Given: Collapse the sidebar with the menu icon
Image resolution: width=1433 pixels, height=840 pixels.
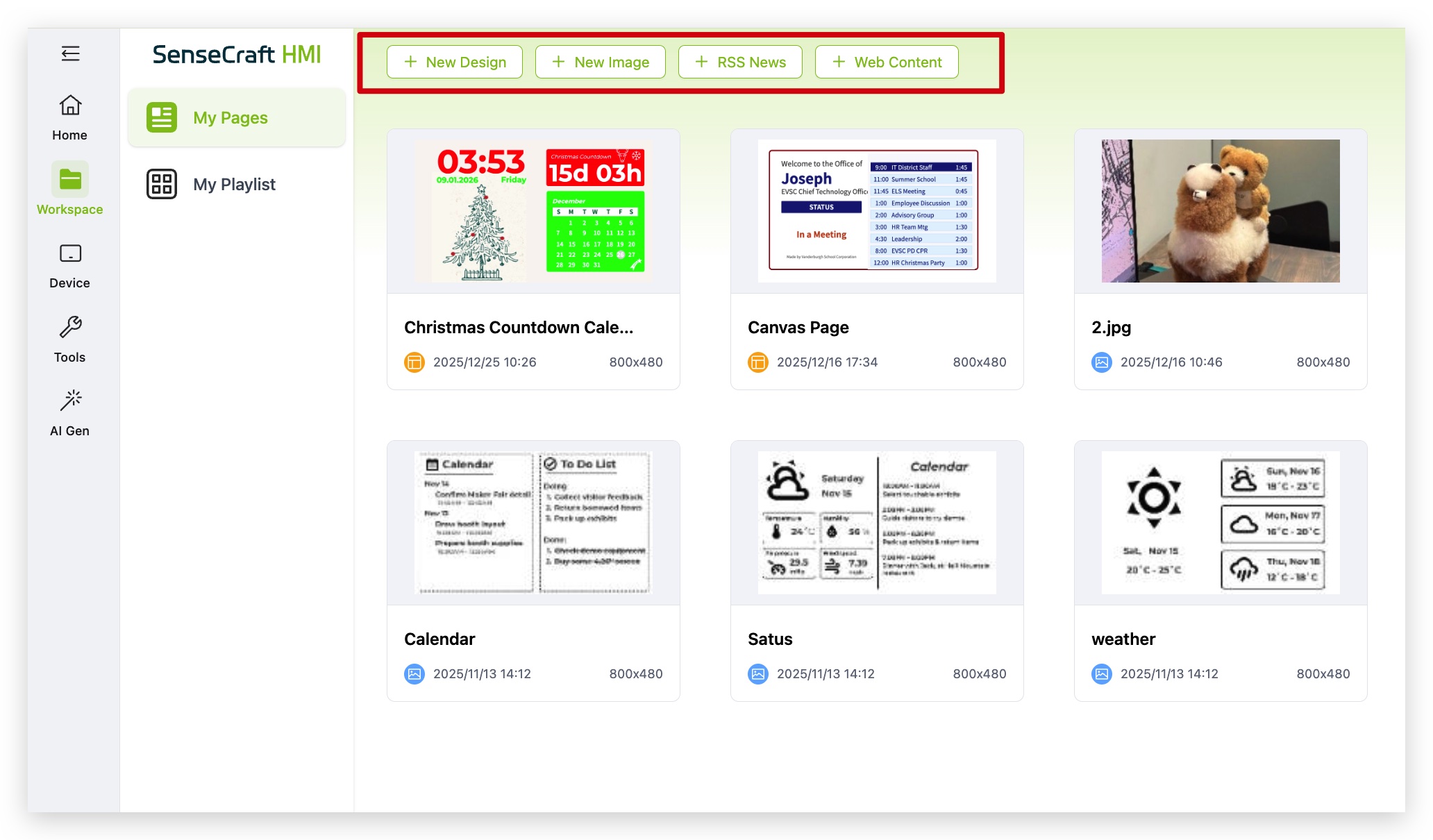Looking at the screenshot, I should pyautogui.click(x=70, y=53).
